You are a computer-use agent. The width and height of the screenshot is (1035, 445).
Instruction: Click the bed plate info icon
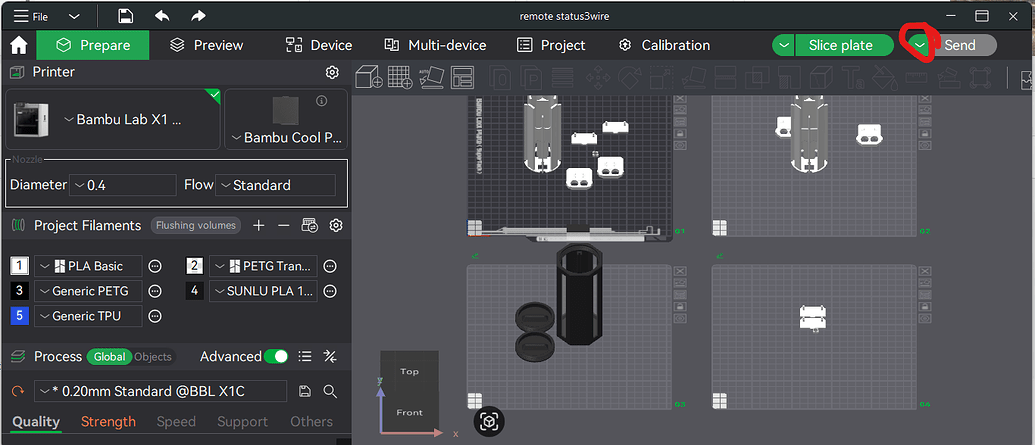pyautogui.click(x=321, y=101)
